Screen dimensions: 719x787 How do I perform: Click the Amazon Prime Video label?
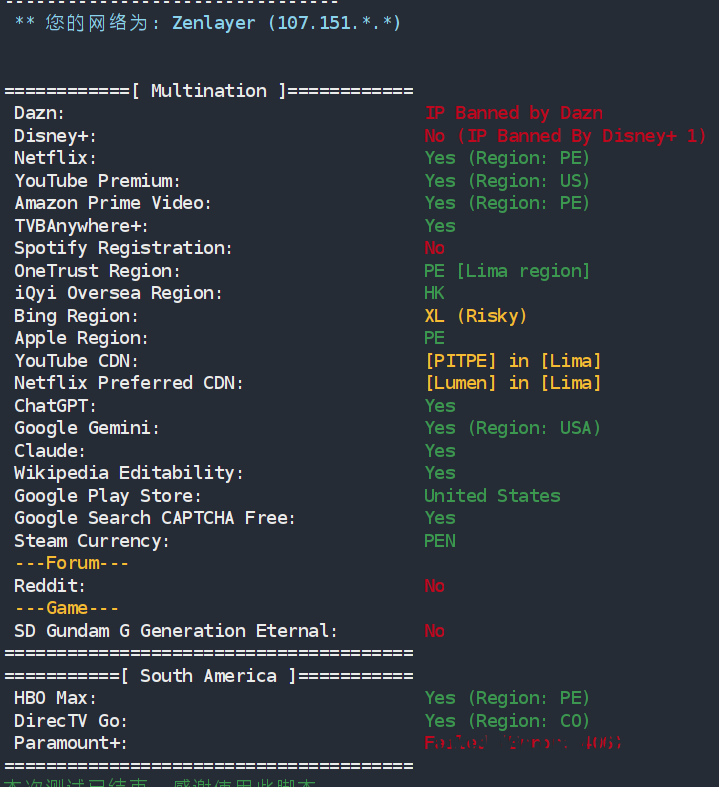pyautogui.click(x=113, y=203)
